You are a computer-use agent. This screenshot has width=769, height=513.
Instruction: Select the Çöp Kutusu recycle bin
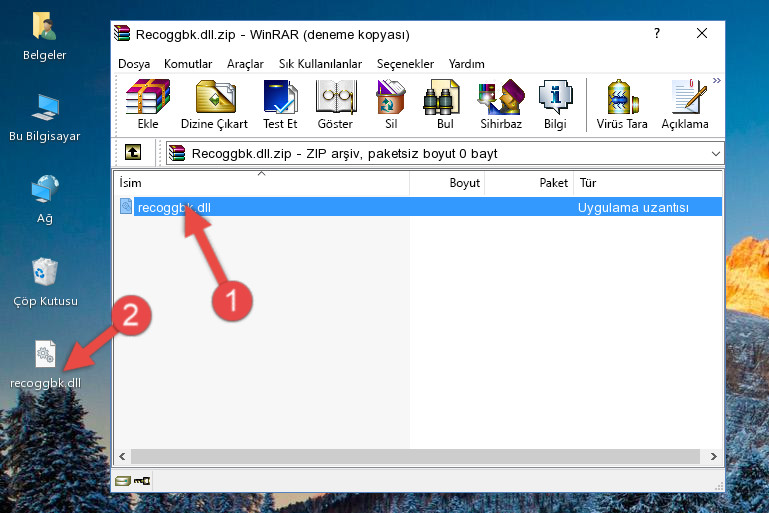click(x=45, y=282)
